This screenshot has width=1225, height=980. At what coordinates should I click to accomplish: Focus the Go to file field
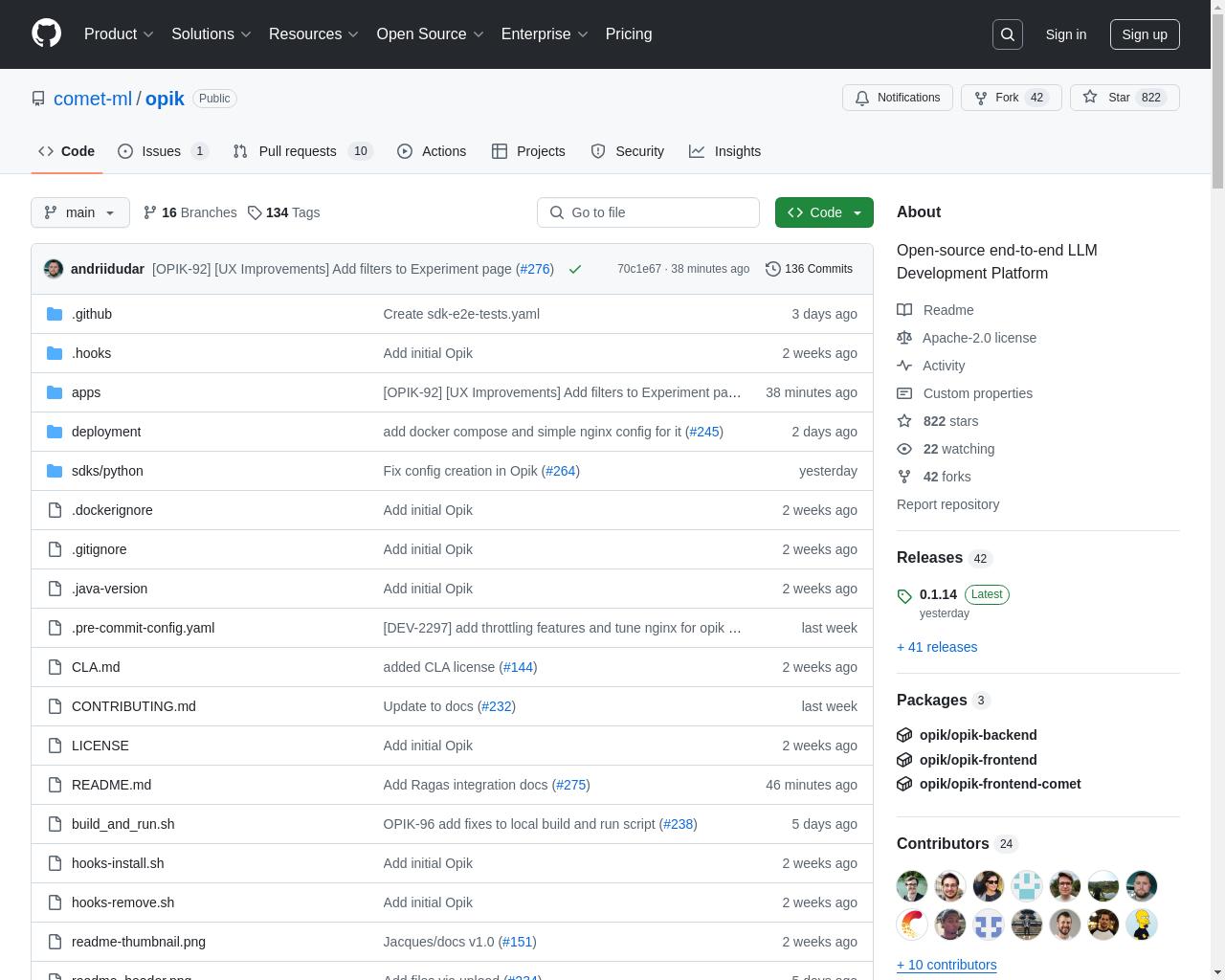tap(648, 212)
